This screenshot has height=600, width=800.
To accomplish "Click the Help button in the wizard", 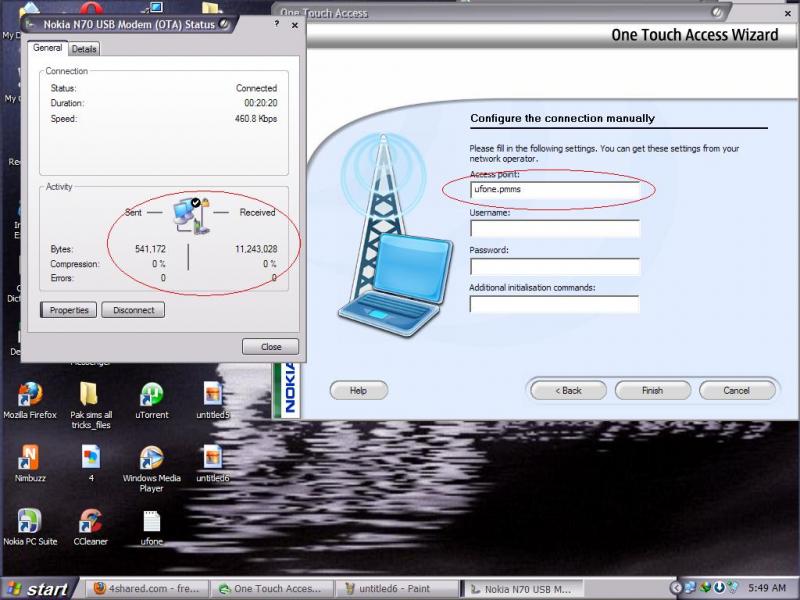I will 359,390.
